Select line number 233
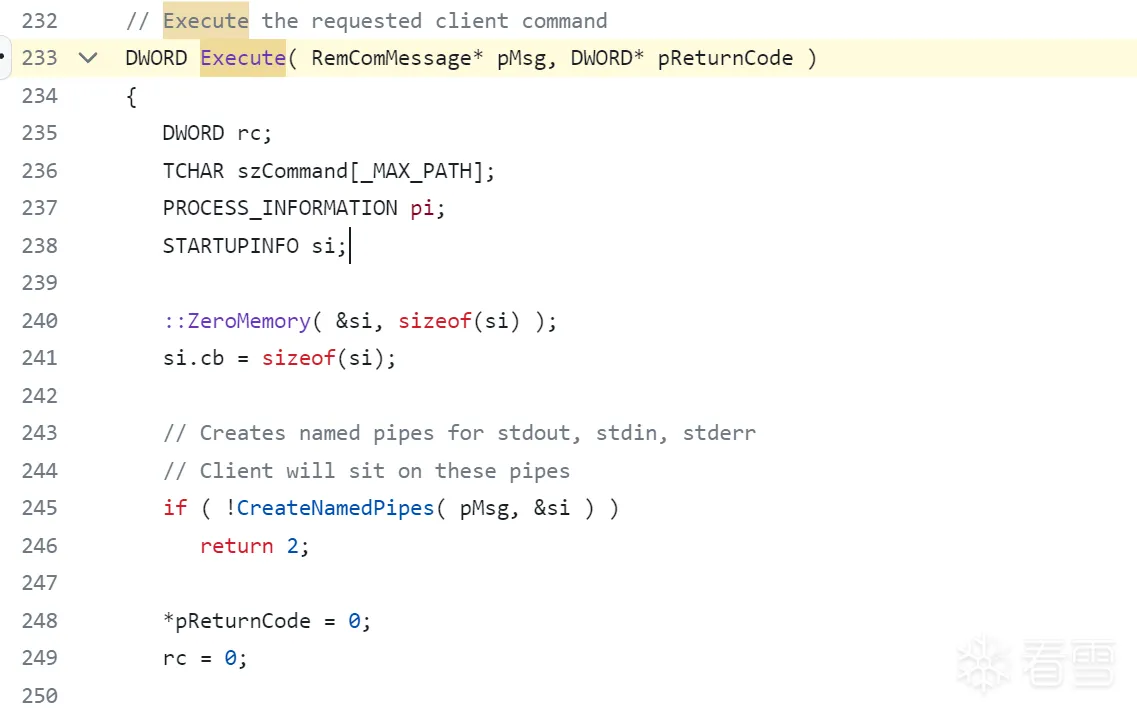1137x718 pixels. pyautogui.click(x=39, y=57)
